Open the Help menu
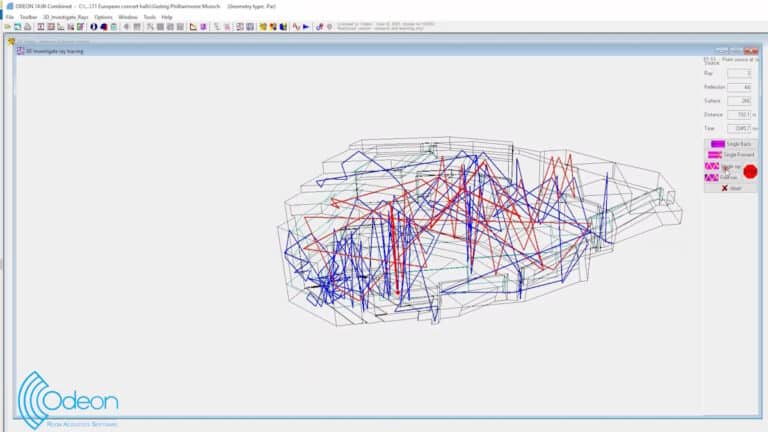 167,17
